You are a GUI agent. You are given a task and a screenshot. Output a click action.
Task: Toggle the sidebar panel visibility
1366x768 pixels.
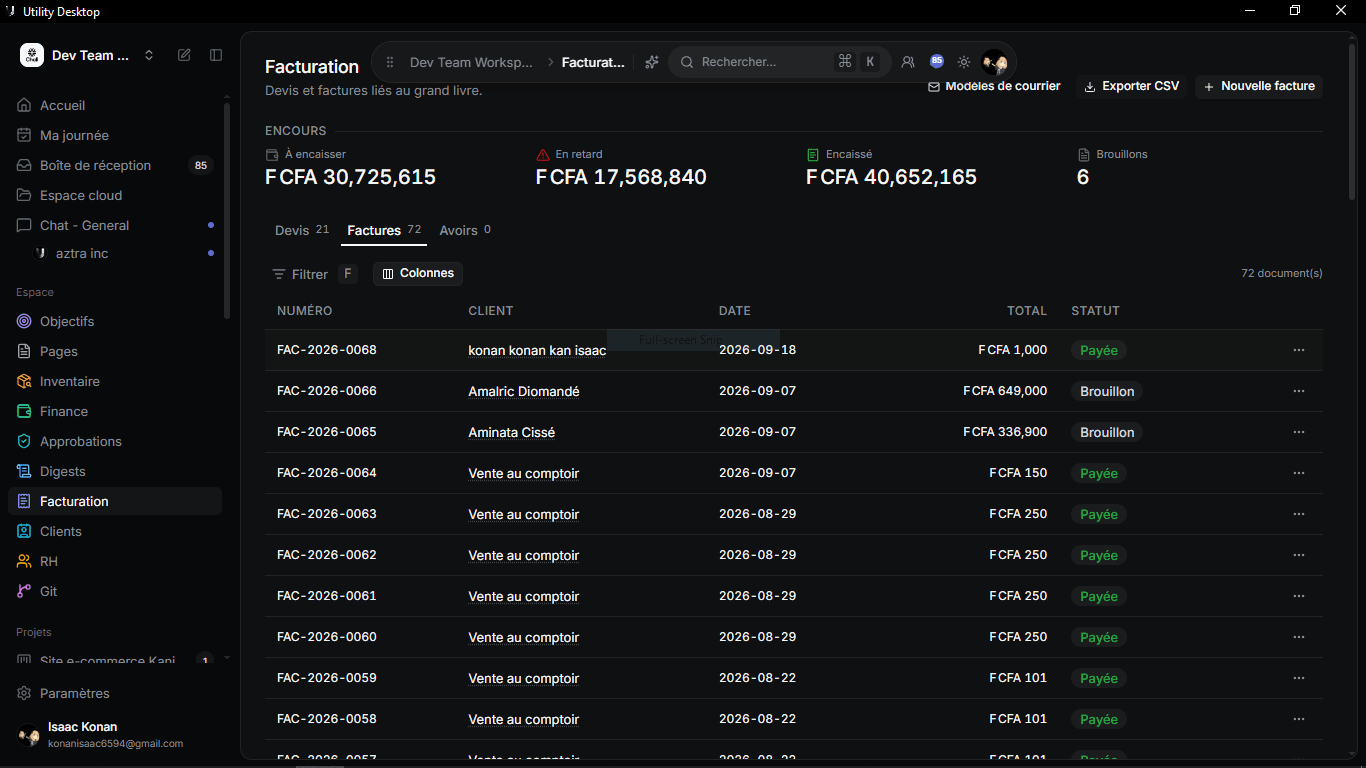click(x=216, y=55)
